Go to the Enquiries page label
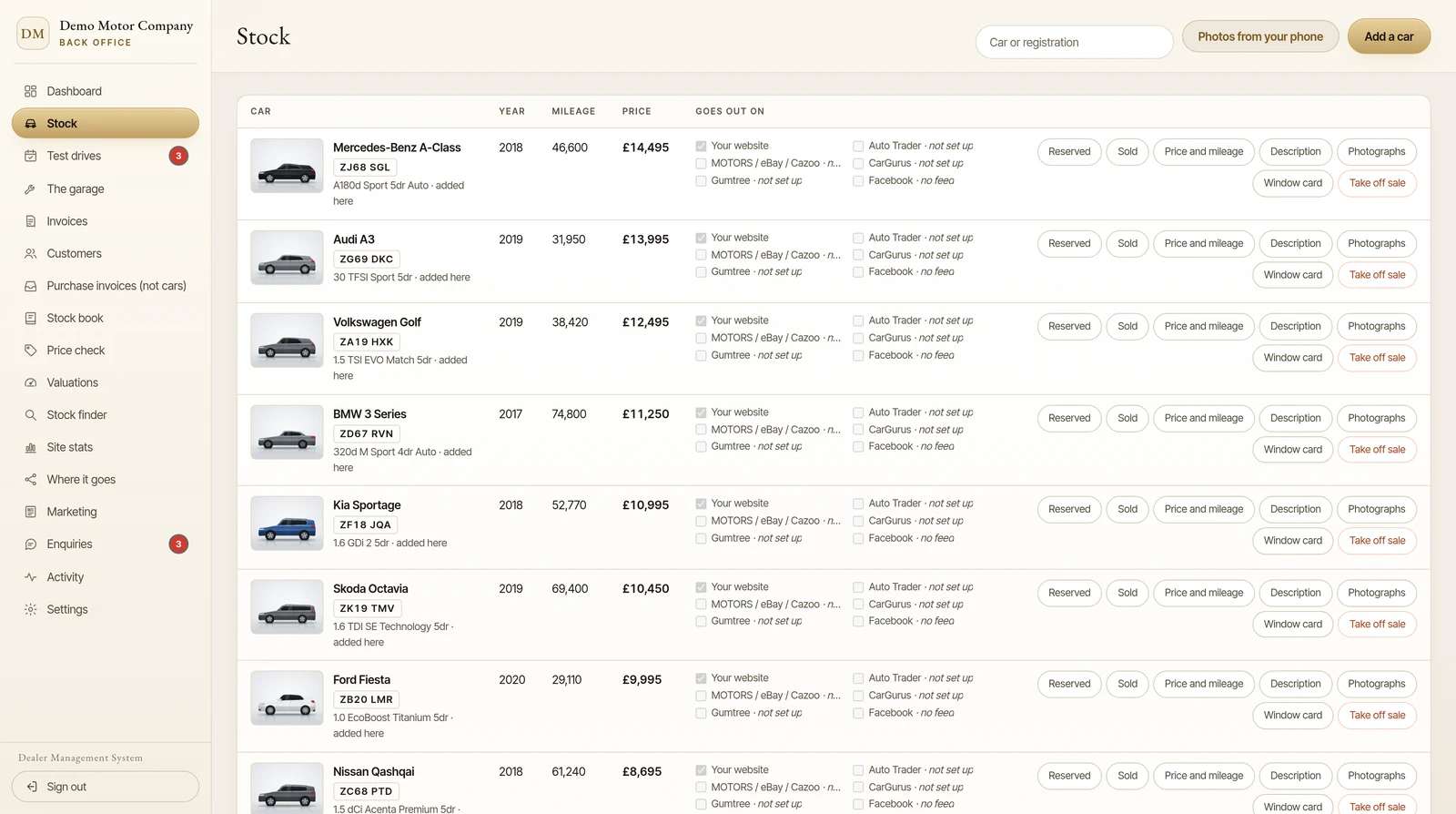This screenshot has width=1456, height=814. point(69,544)
